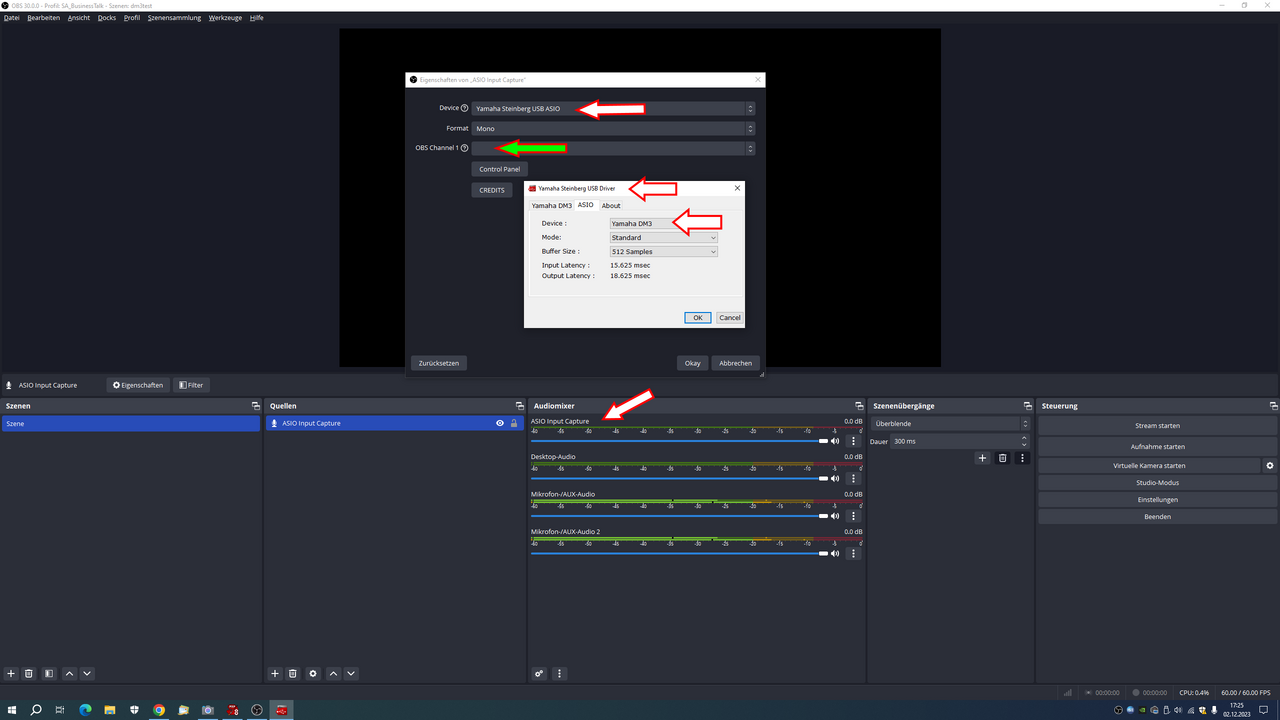Screen dimensions: 1280x720
Task: Add a new source in Quellen dock
Action: (275, 674)
